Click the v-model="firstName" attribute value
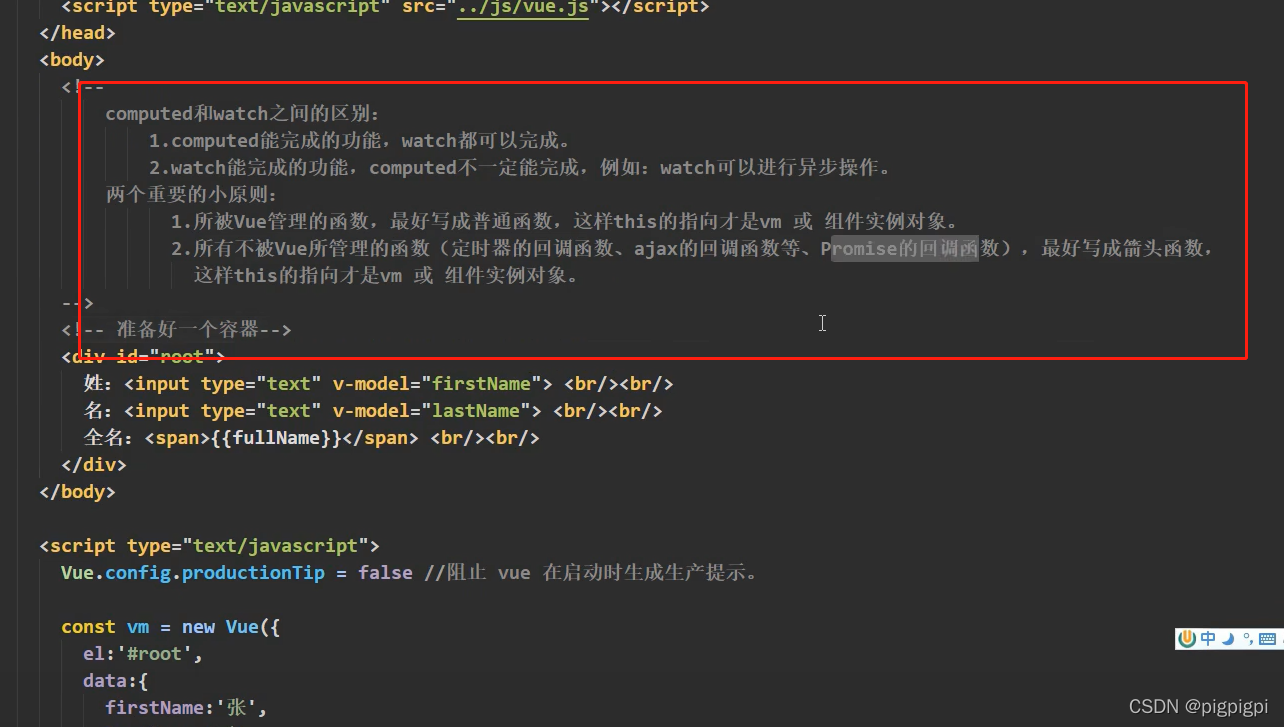 coord(437,384)
